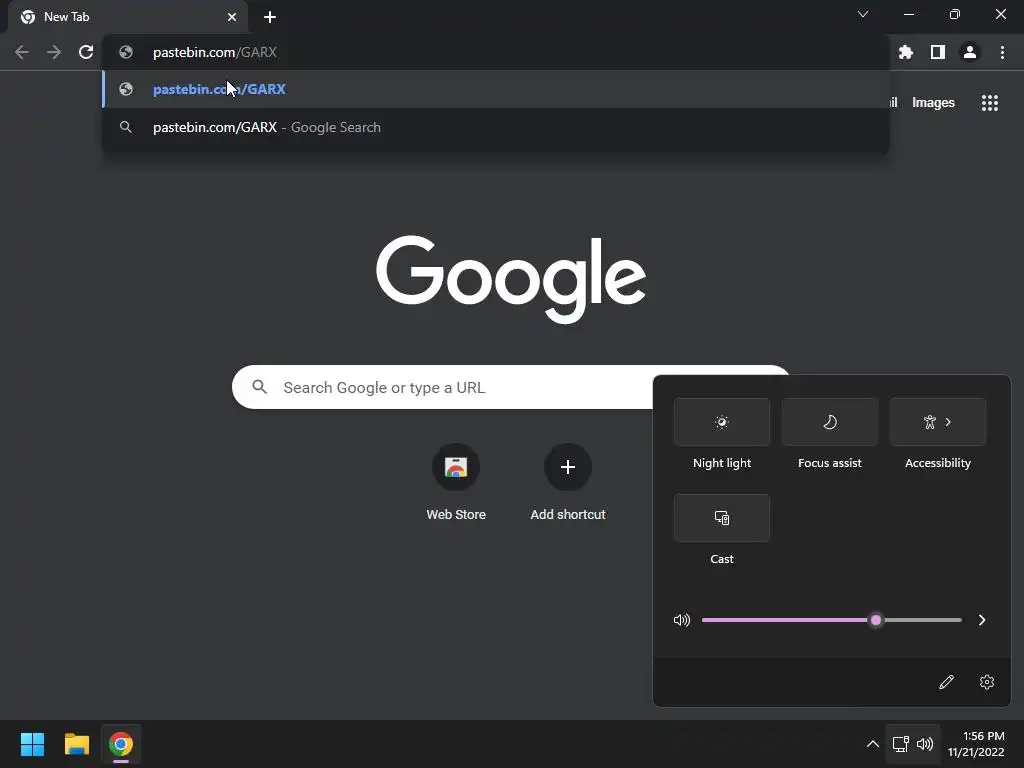The height and width of the screenshot is (768, 1024).
Task: Open settings via gear icon in quick settings
Action: click(986, 682)
